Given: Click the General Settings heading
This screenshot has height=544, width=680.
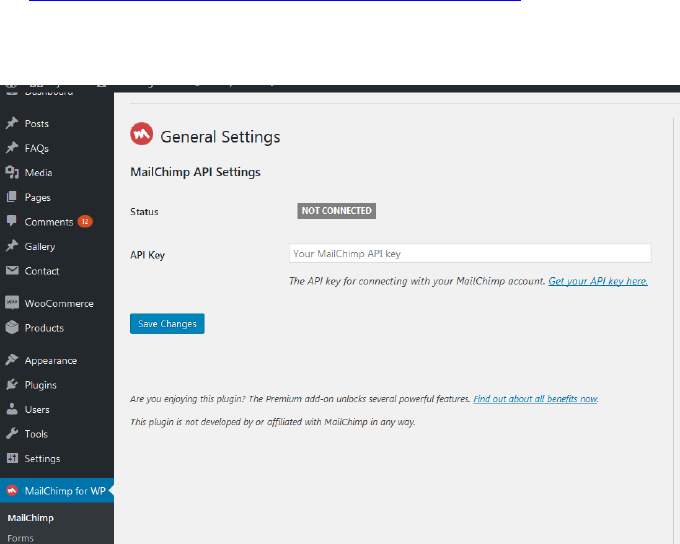Looking at the screenshot, I should 220,137.
